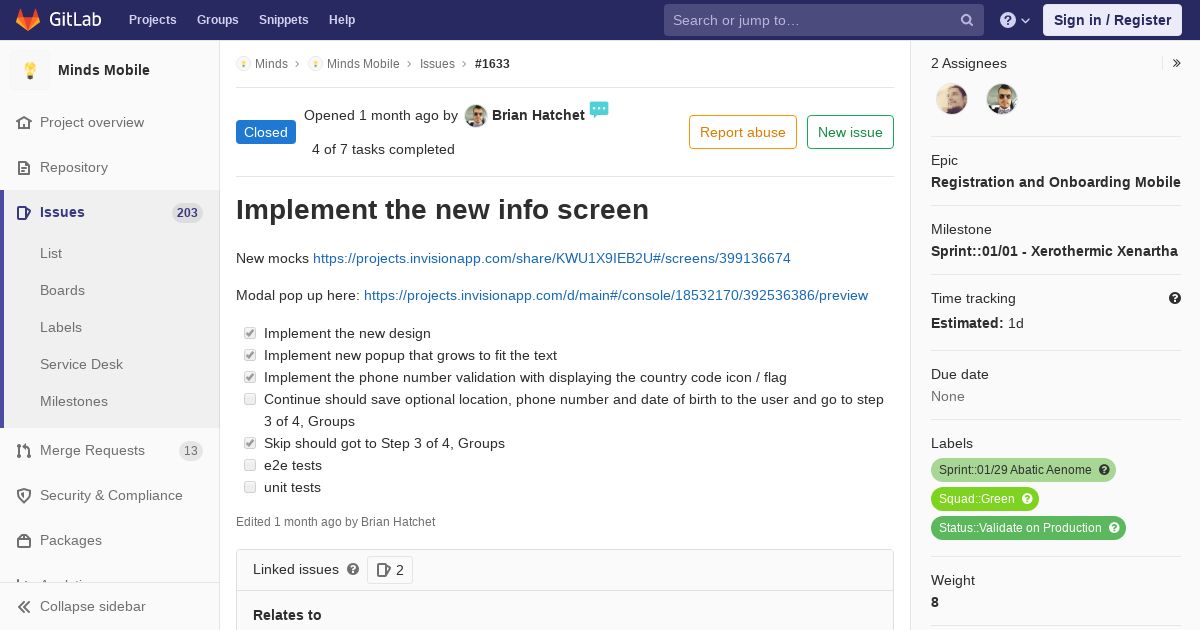Screen dimensions: 1200x630
Task: Focus the Search or jump to field
Action: point(824,20)
